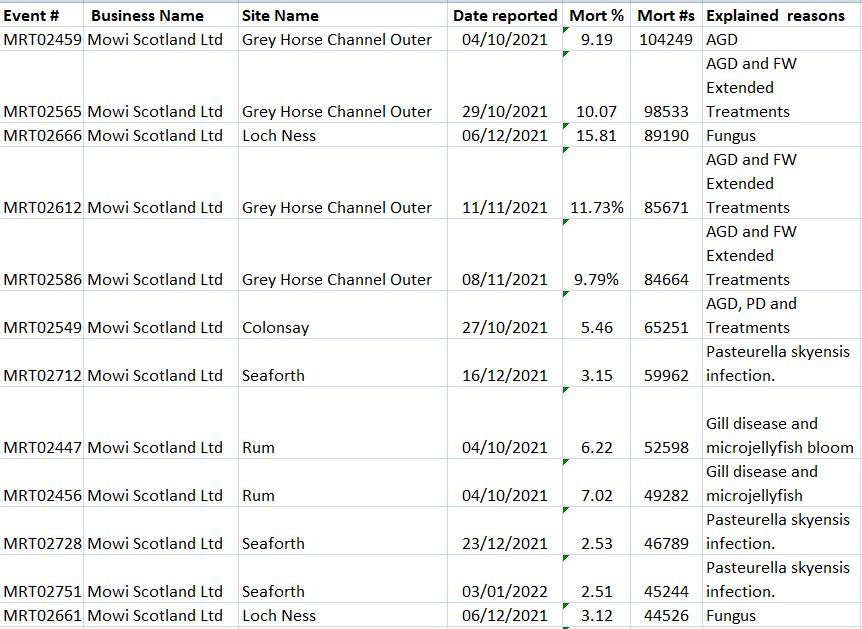862x629 pixels.
Task: Click the cell containing MRT02459
Action: tap(41, 39)
